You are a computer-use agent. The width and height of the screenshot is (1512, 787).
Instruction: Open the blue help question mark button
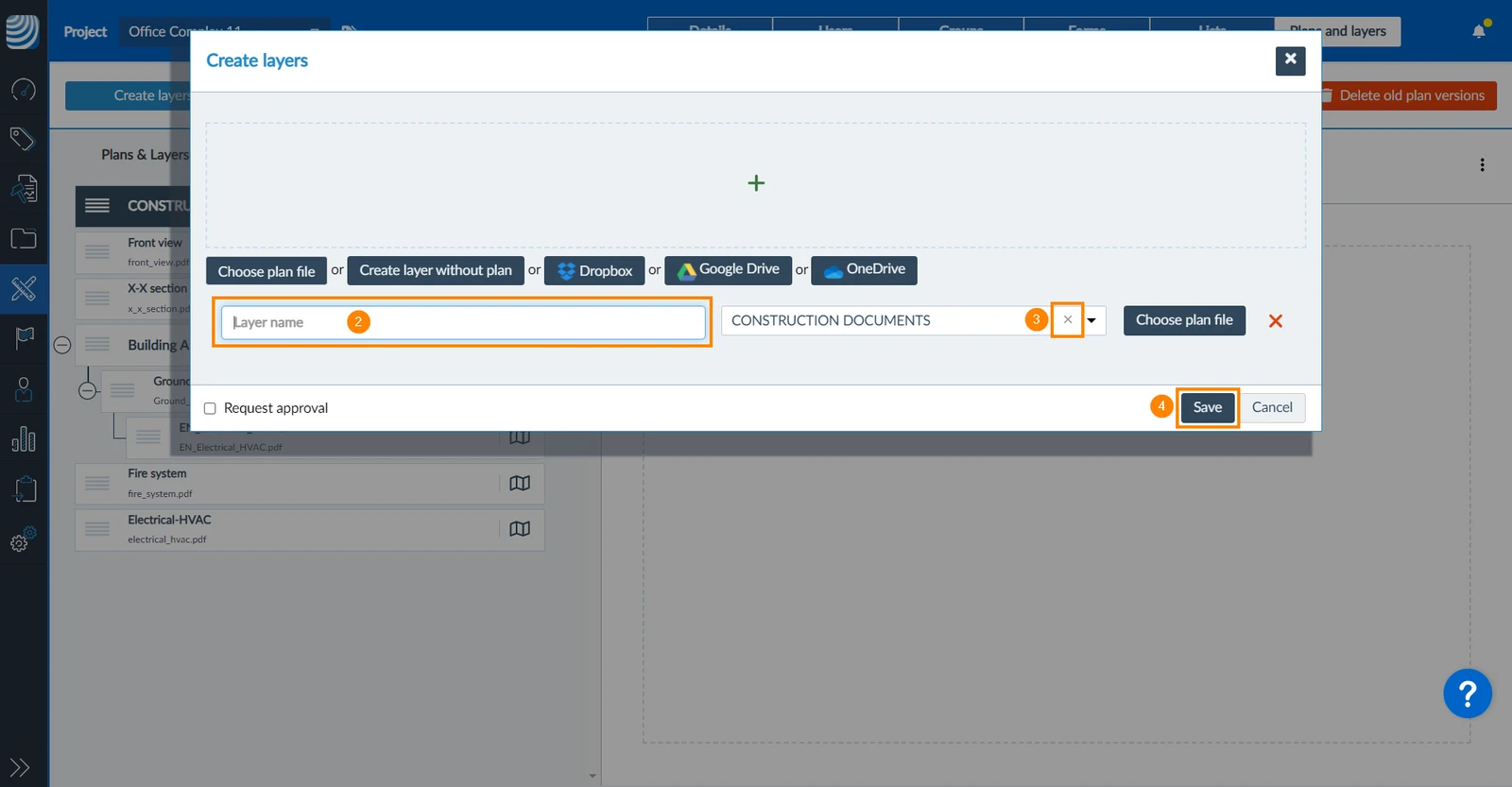pos(1467,694)
